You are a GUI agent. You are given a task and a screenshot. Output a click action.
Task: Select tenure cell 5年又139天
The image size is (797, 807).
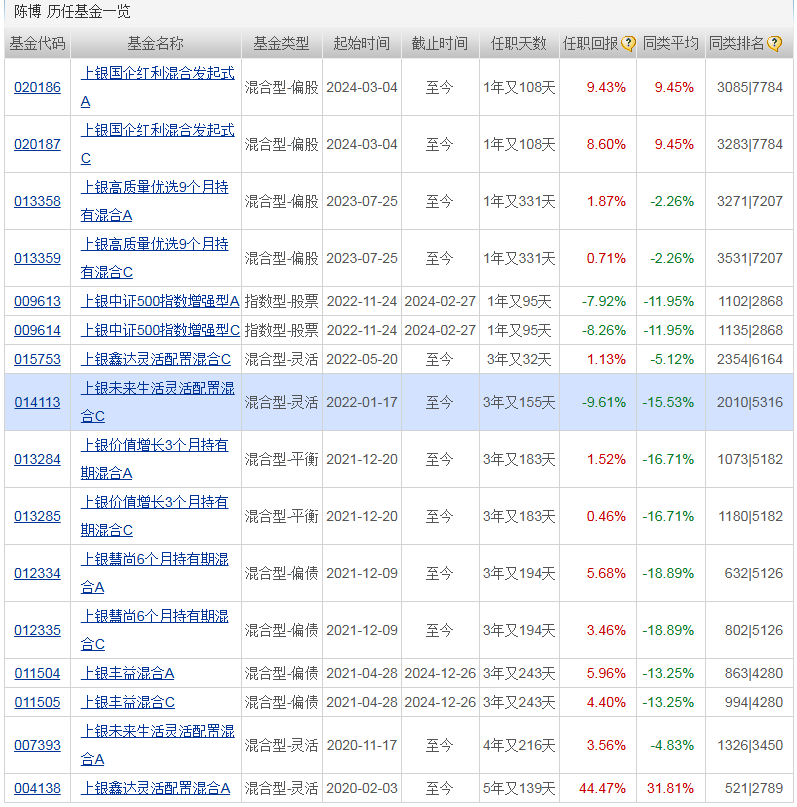[x=519, y=788]
